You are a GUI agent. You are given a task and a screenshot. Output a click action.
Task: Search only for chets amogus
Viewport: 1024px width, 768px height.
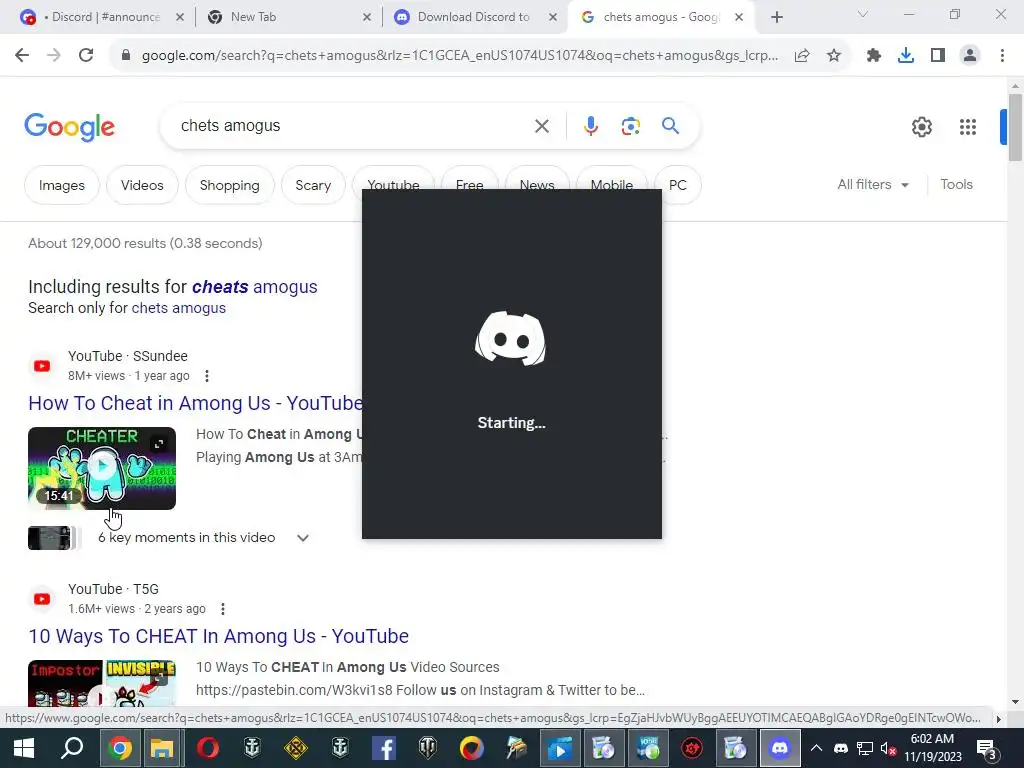(178, 308)
